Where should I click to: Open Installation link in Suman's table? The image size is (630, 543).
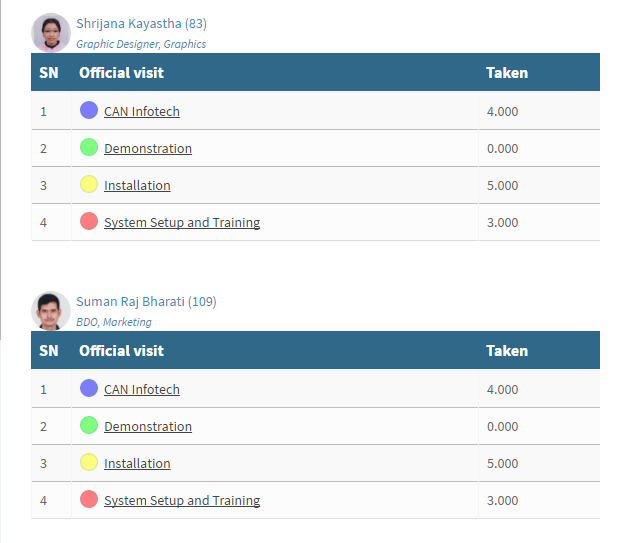pos(137,463)
